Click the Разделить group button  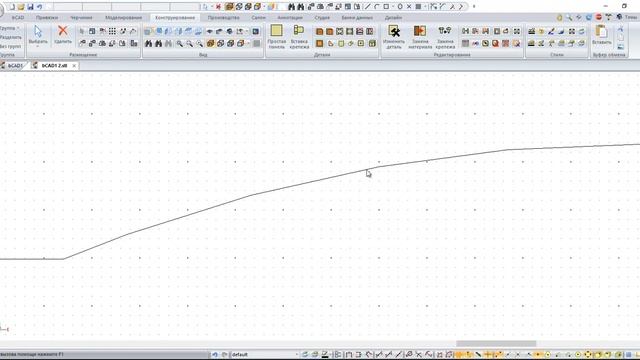coord(11,37)
